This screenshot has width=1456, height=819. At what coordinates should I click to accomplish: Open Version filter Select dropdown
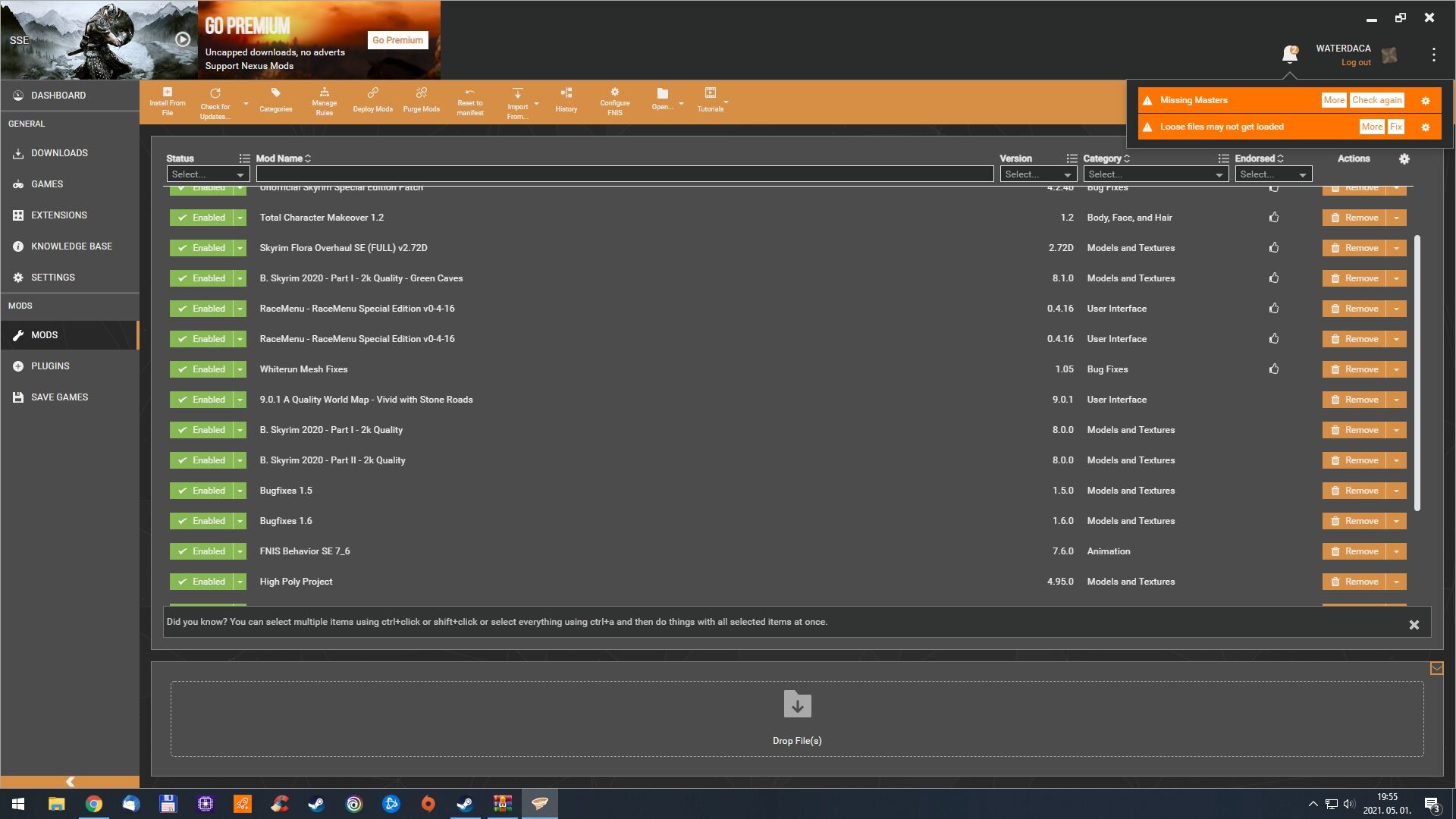point(1038,174)
